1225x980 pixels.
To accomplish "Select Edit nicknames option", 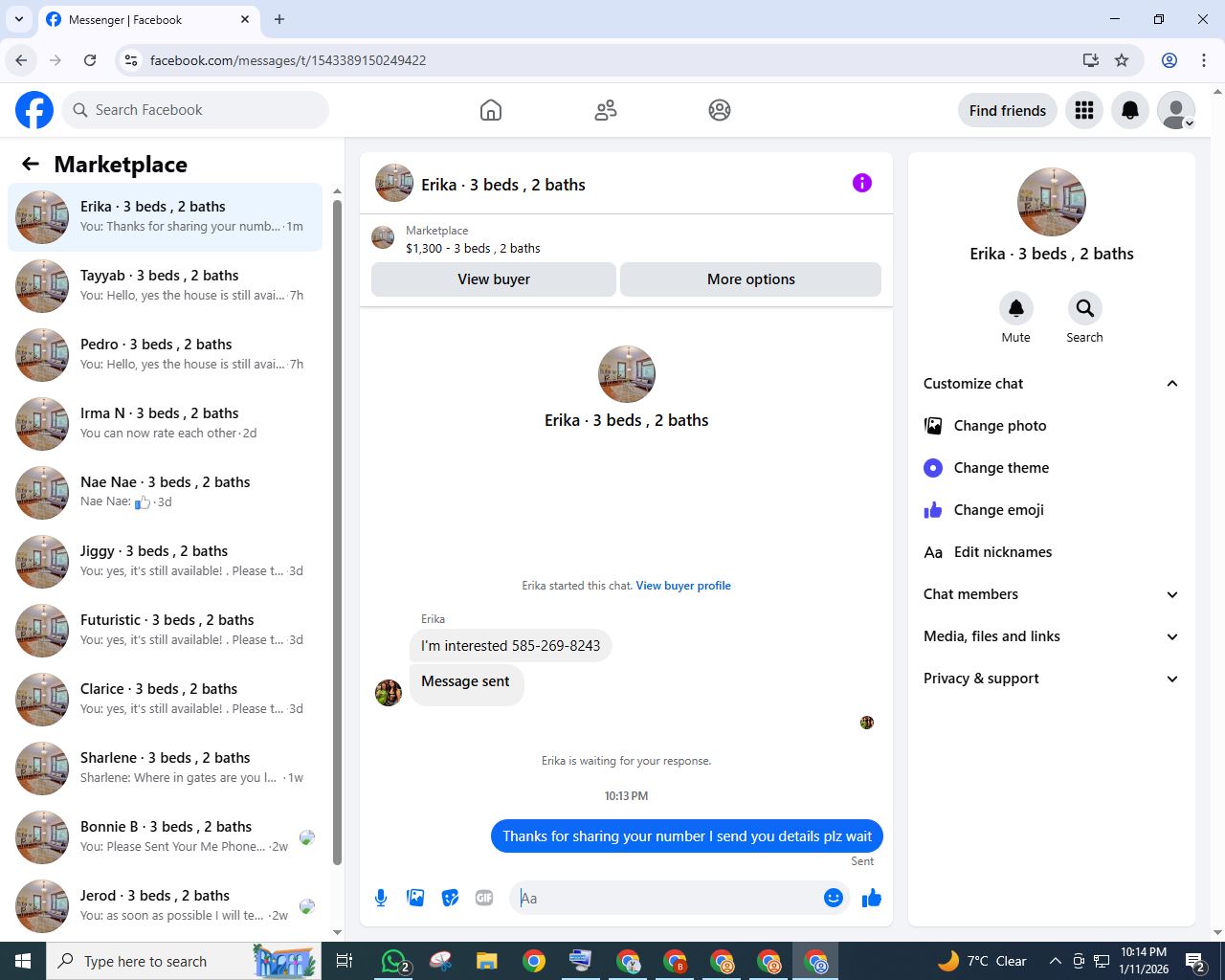I will (1051, 552).
